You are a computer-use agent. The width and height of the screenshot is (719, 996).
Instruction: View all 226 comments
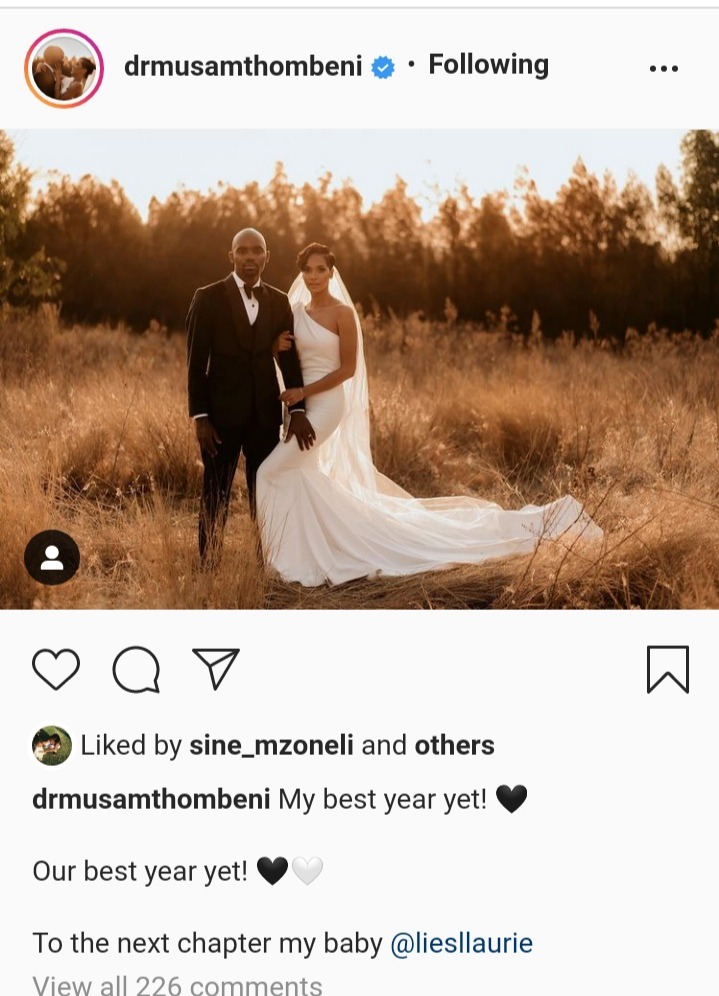[177, 985]
